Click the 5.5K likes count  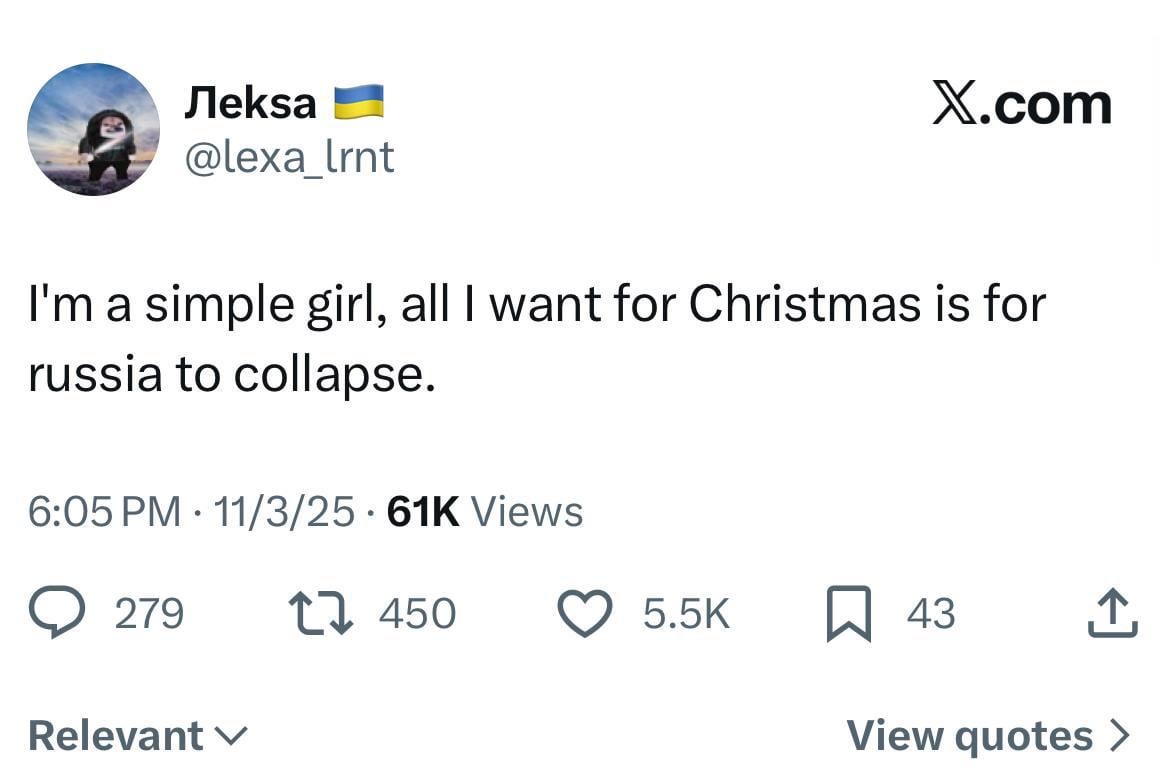686,614
